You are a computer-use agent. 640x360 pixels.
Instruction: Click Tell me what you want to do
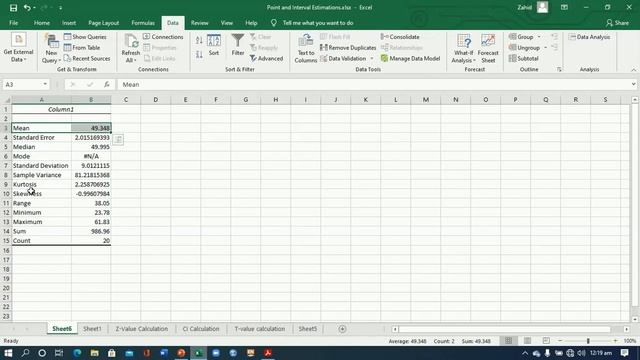click(x=318, y=23)
